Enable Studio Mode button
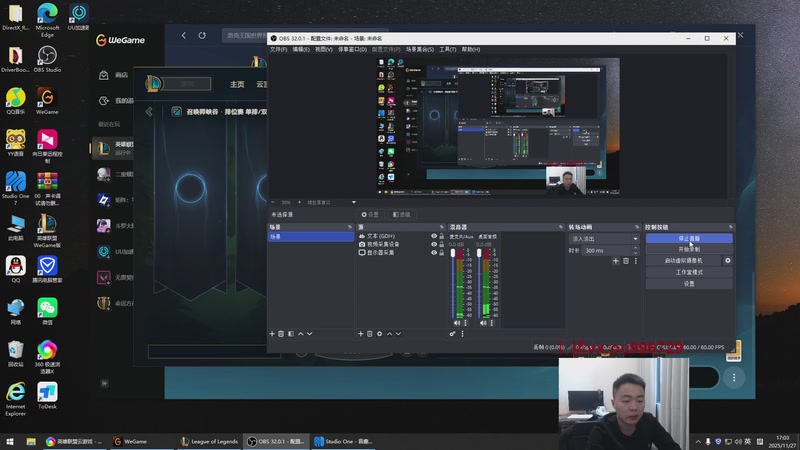 (689, 272)
